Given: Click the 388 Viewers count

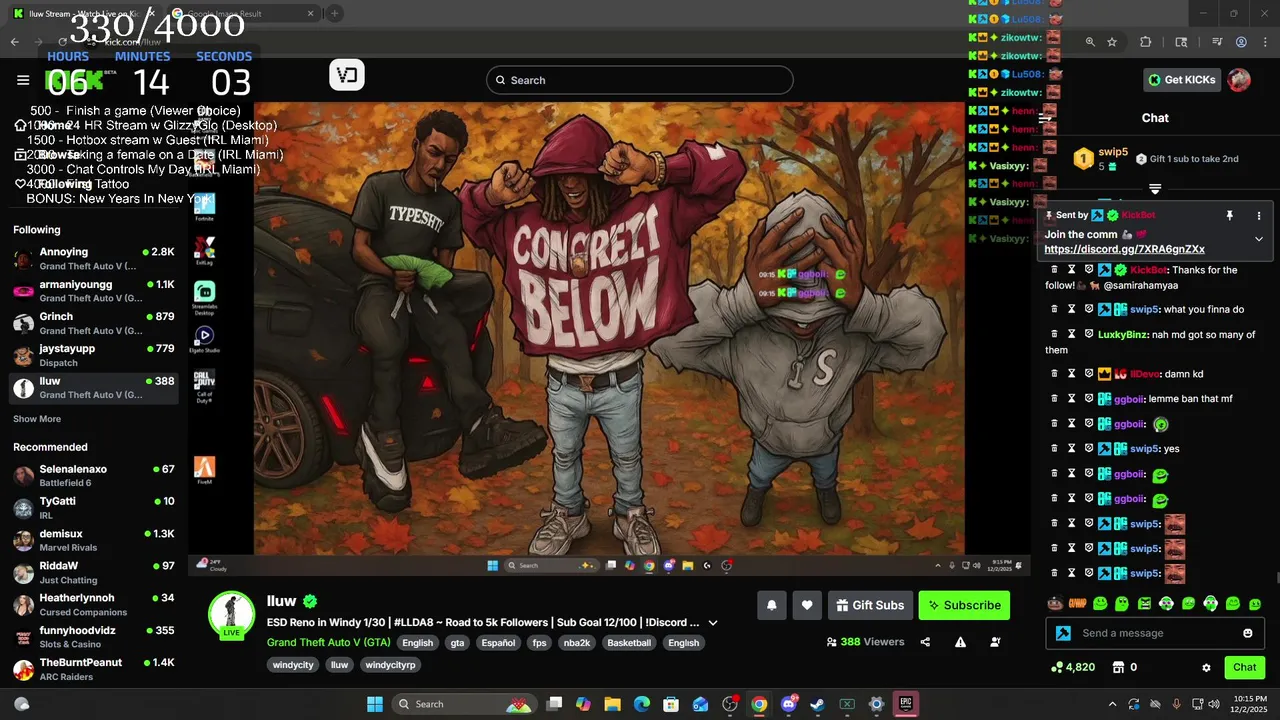Looking at the screenshot, I should (865, 642).
